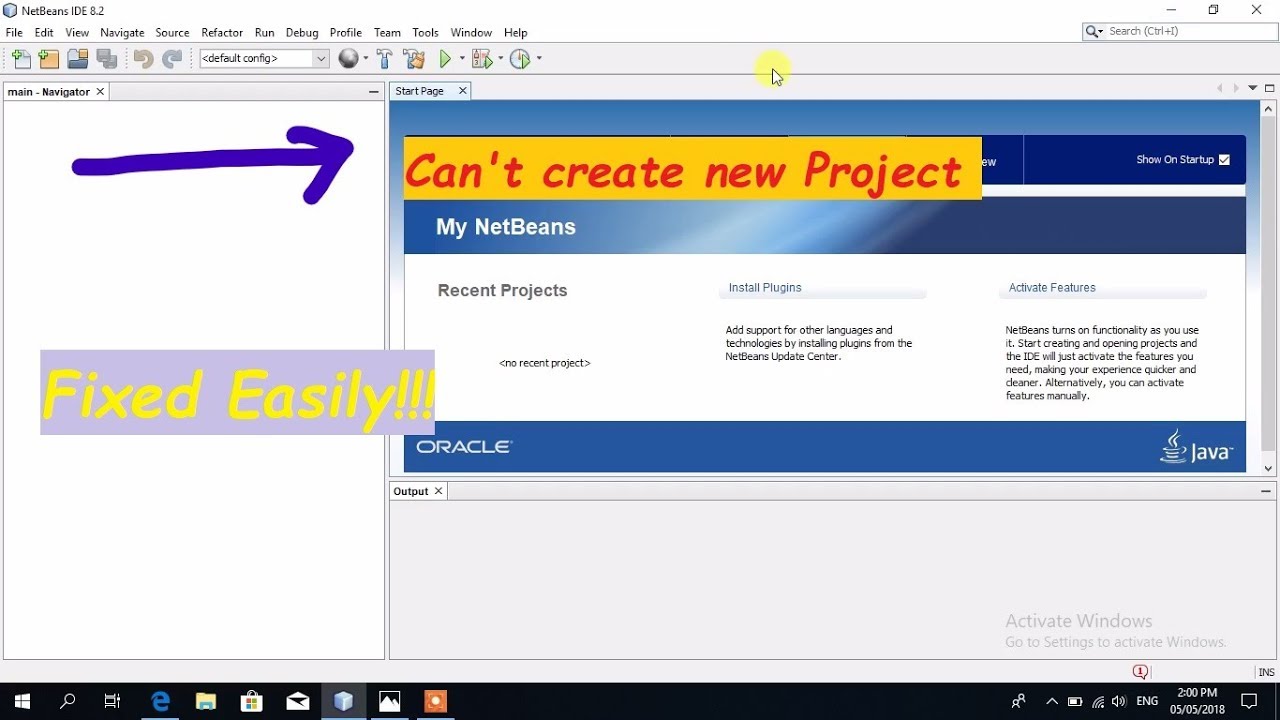The height and width of the screenshot is (720, 1280).
Task: Expand the Debug Project dropdown arrow
Action: pos(500,59)
